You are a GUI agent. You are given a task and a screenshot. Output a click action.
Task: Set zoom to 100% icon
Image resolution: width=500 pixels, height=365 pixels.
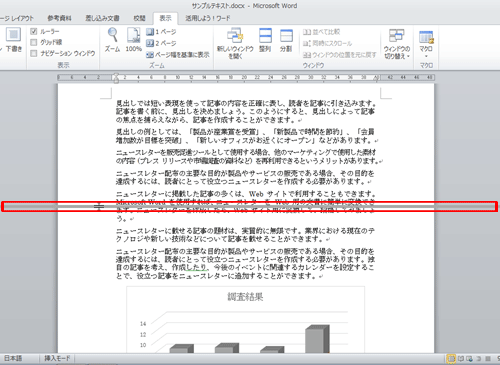[133, 40]
